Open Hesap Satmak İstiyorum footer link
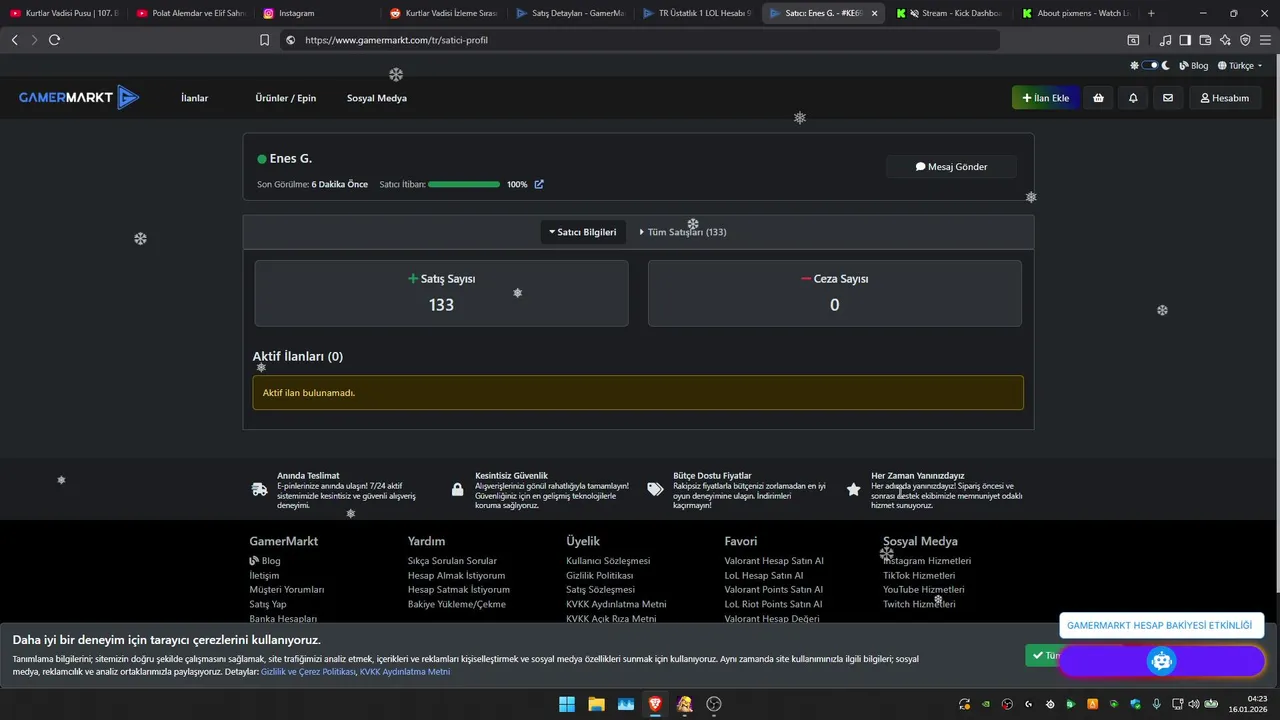Screen dimensions: 1280x720 click(x=459, y=590)
